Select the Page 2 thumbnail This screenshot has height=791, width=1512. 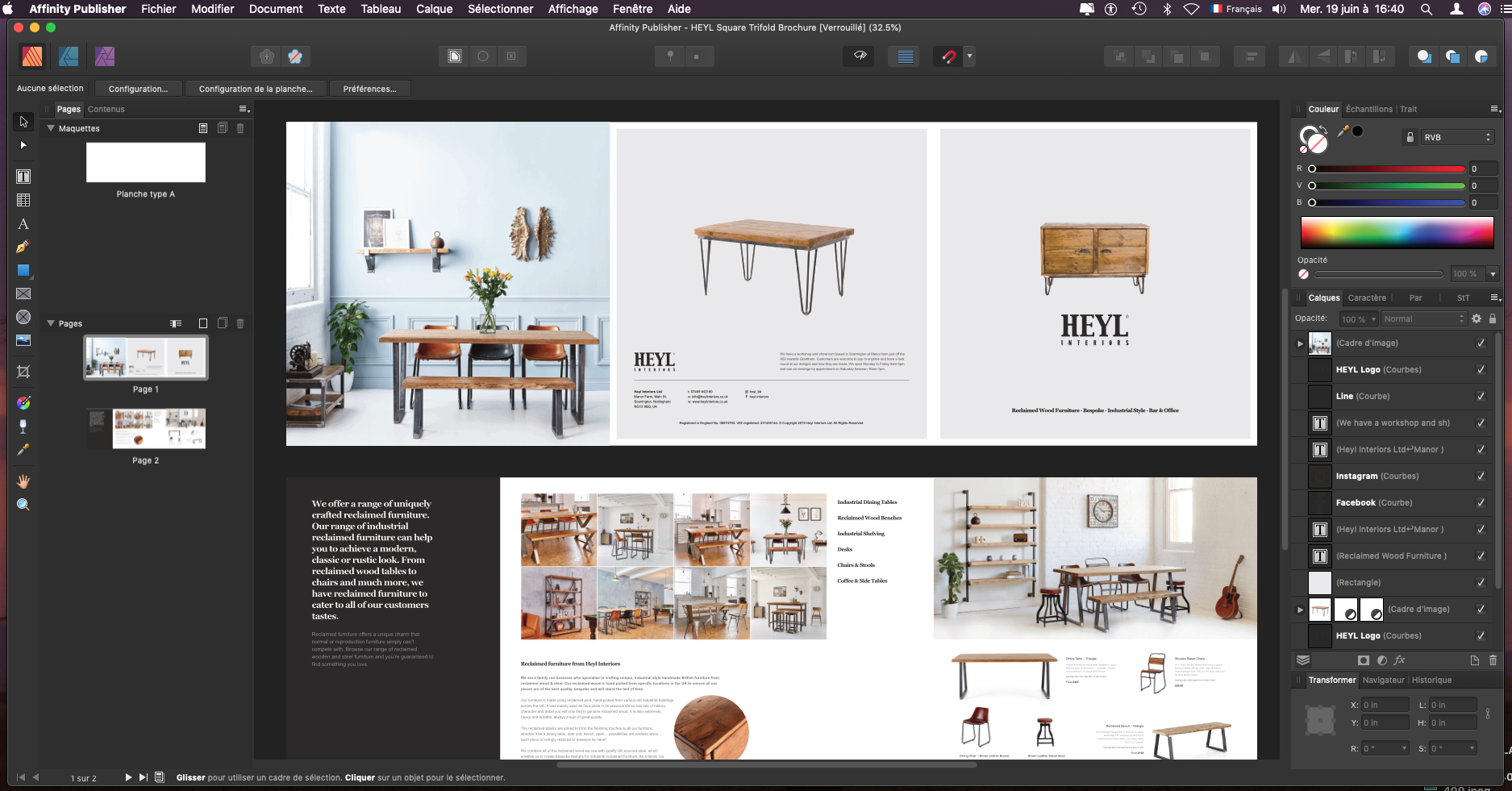[146, 428]
